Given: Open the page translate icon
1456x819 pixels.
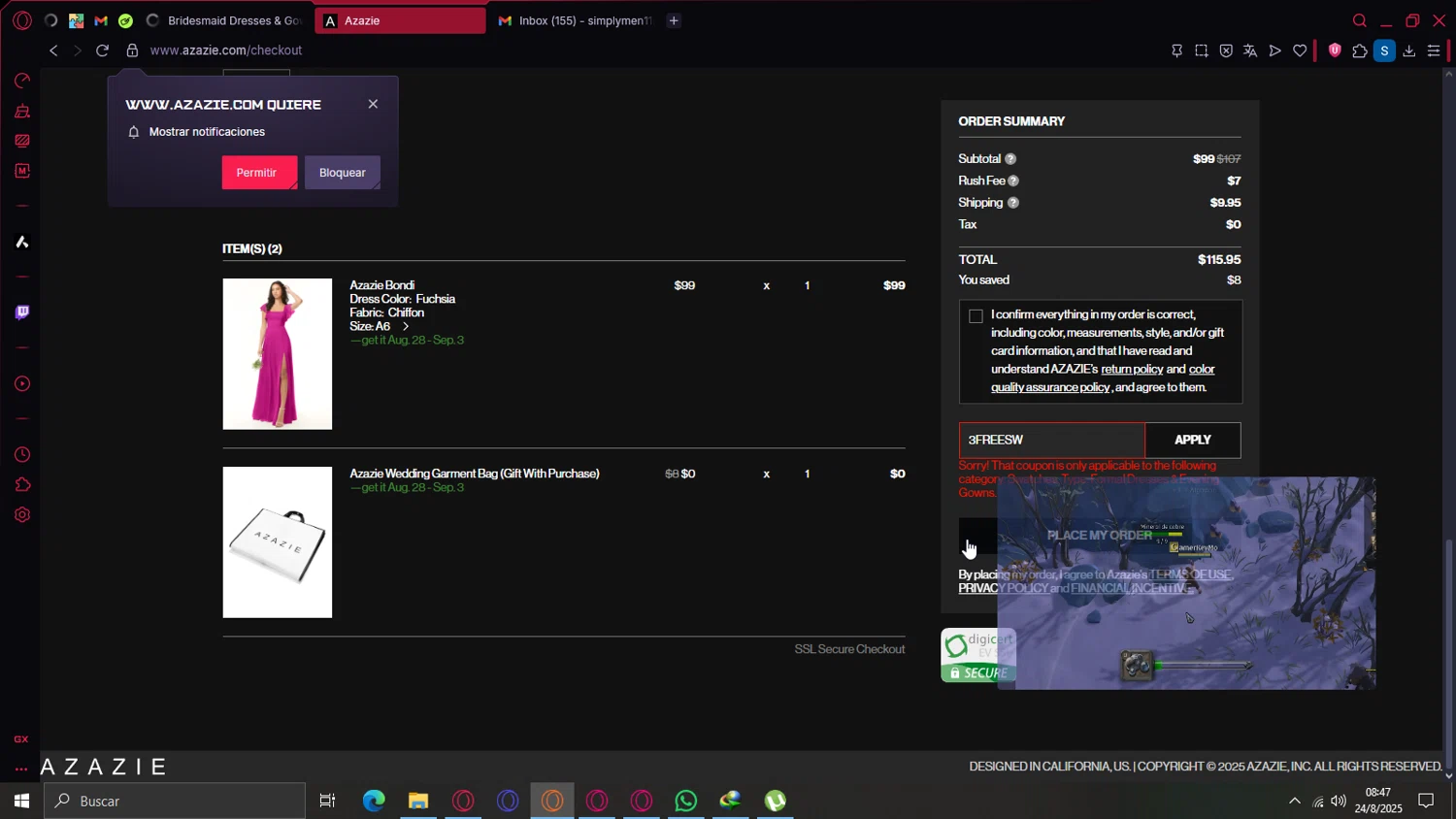Looking at the screenshot, I should pos(1250,50).
